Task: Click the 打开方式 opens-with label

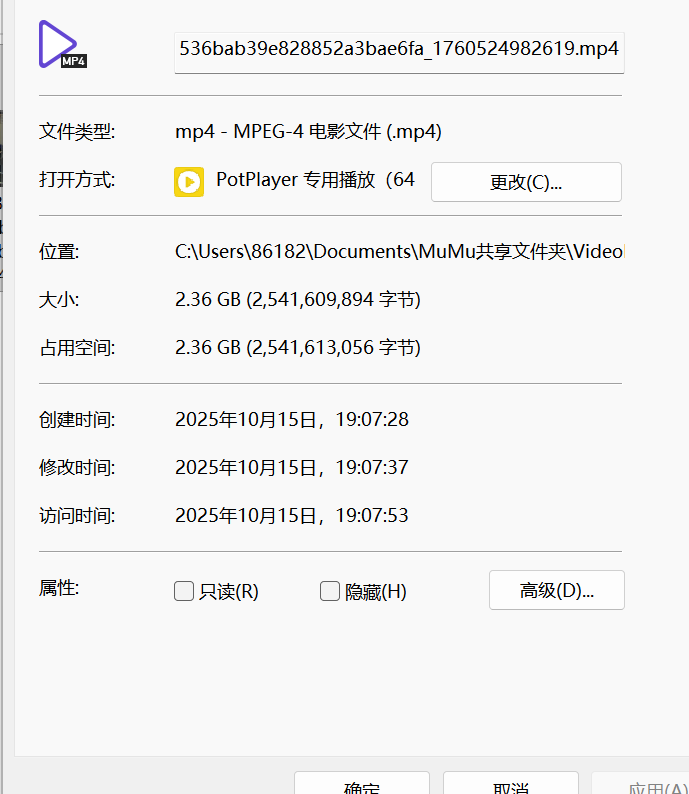Action: [77, 180]
